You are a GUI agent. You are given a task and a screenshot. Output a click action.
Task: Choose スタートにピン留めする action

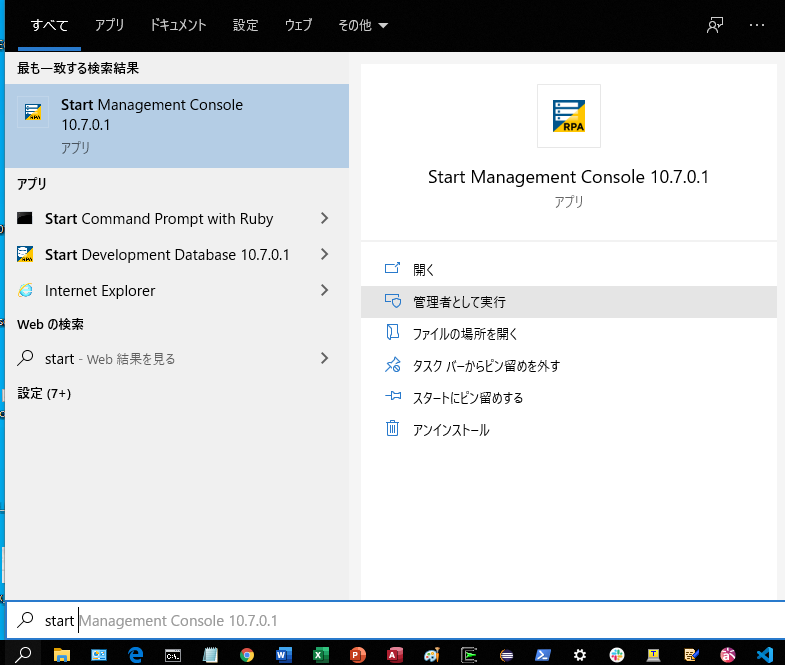tap(569, 398)
